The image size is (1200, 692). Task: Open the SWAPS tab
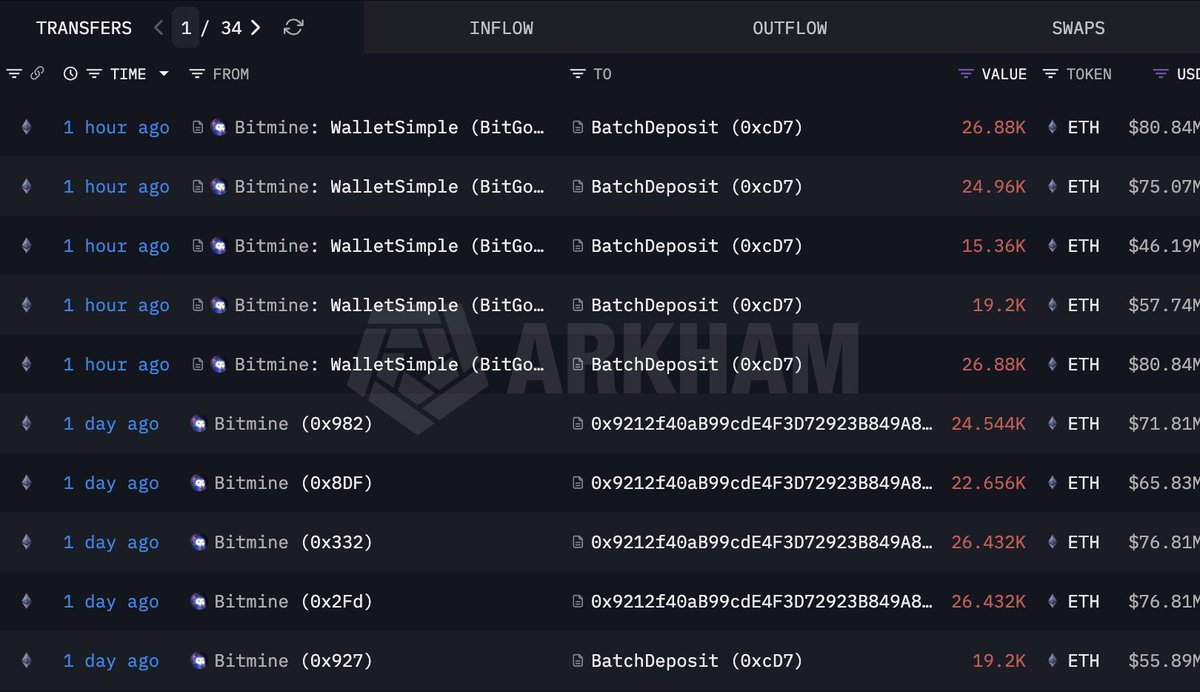click(1078, 28)
